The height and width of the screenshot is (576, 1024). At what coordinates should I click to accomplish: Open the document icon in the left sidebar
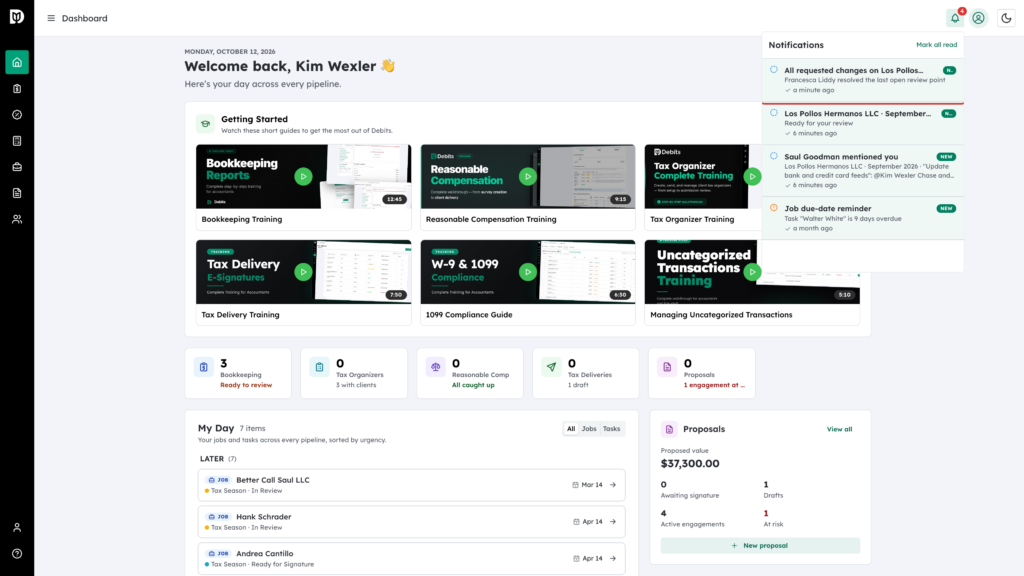(x=17, y=193)
